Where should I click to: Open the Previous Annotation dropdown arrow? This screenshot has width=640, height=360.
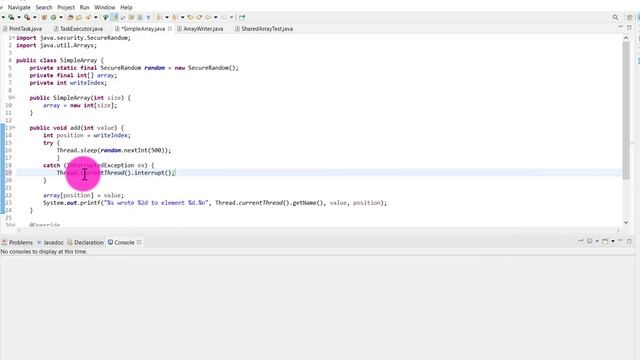pyautogui.click(x=182, y=17)
